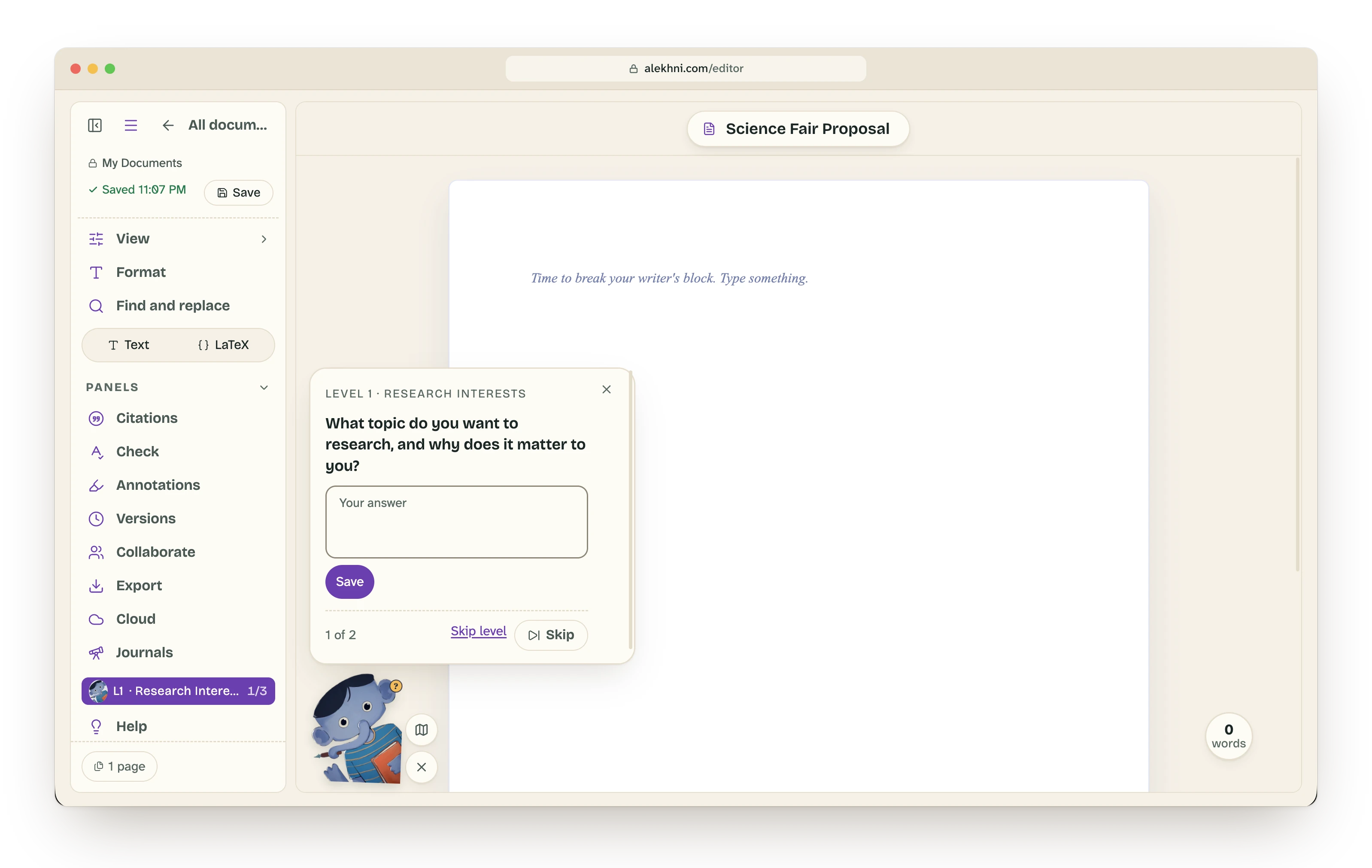Open the Export panel
The width and height of the screenshot is (1372, 868).
pos(178,586)
